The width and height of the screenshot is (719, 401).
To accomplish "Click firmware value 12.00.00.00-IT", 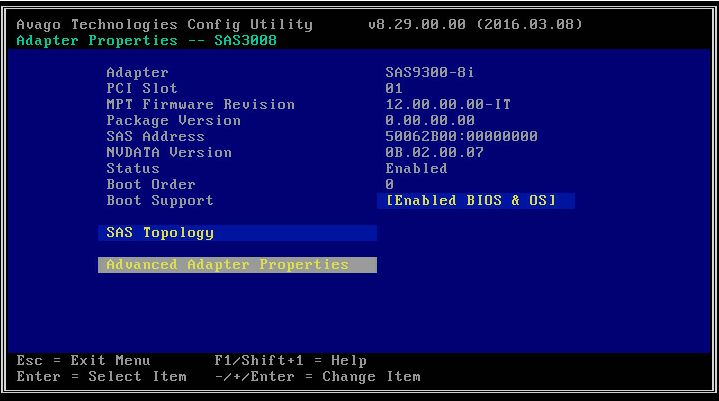I will click(448, 104).
